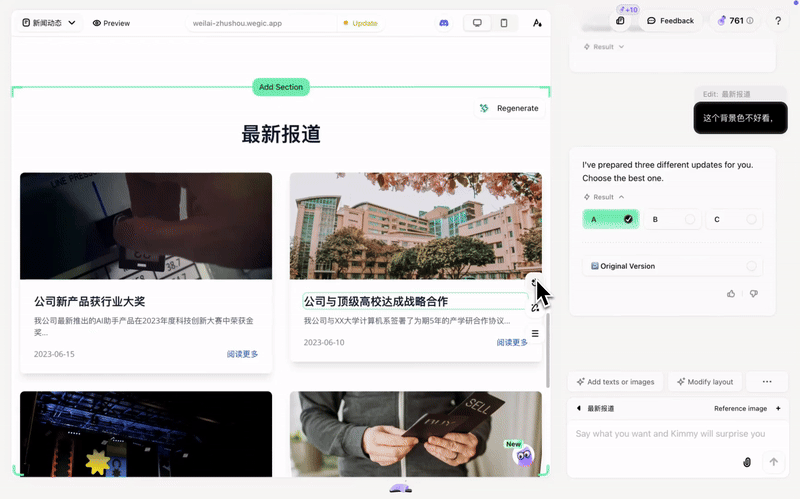The image size is (800, 499).
Task: Open the Discord community icon
Action: pos(444,23)
